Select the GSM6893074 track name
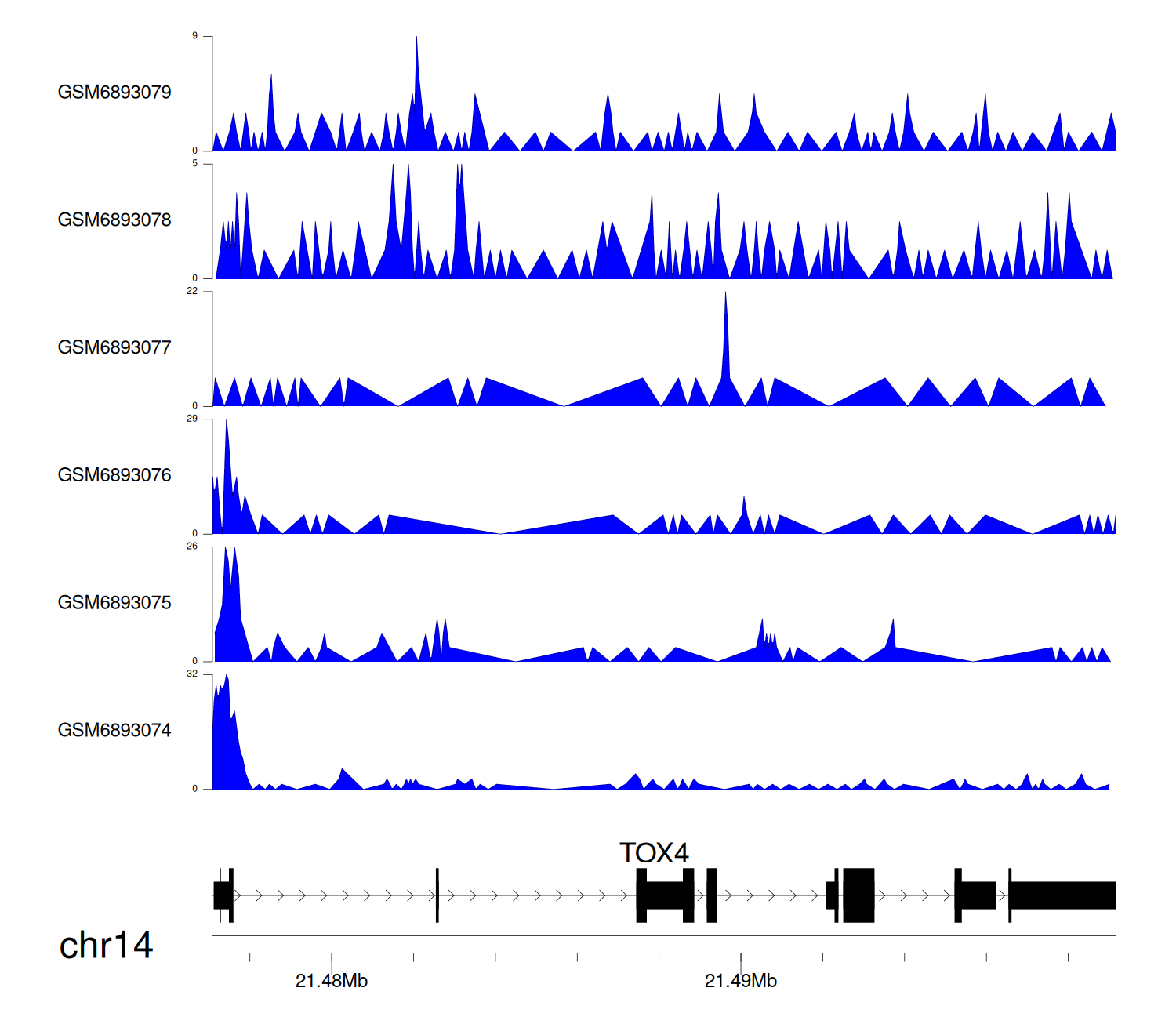 (x=114, y=731)
